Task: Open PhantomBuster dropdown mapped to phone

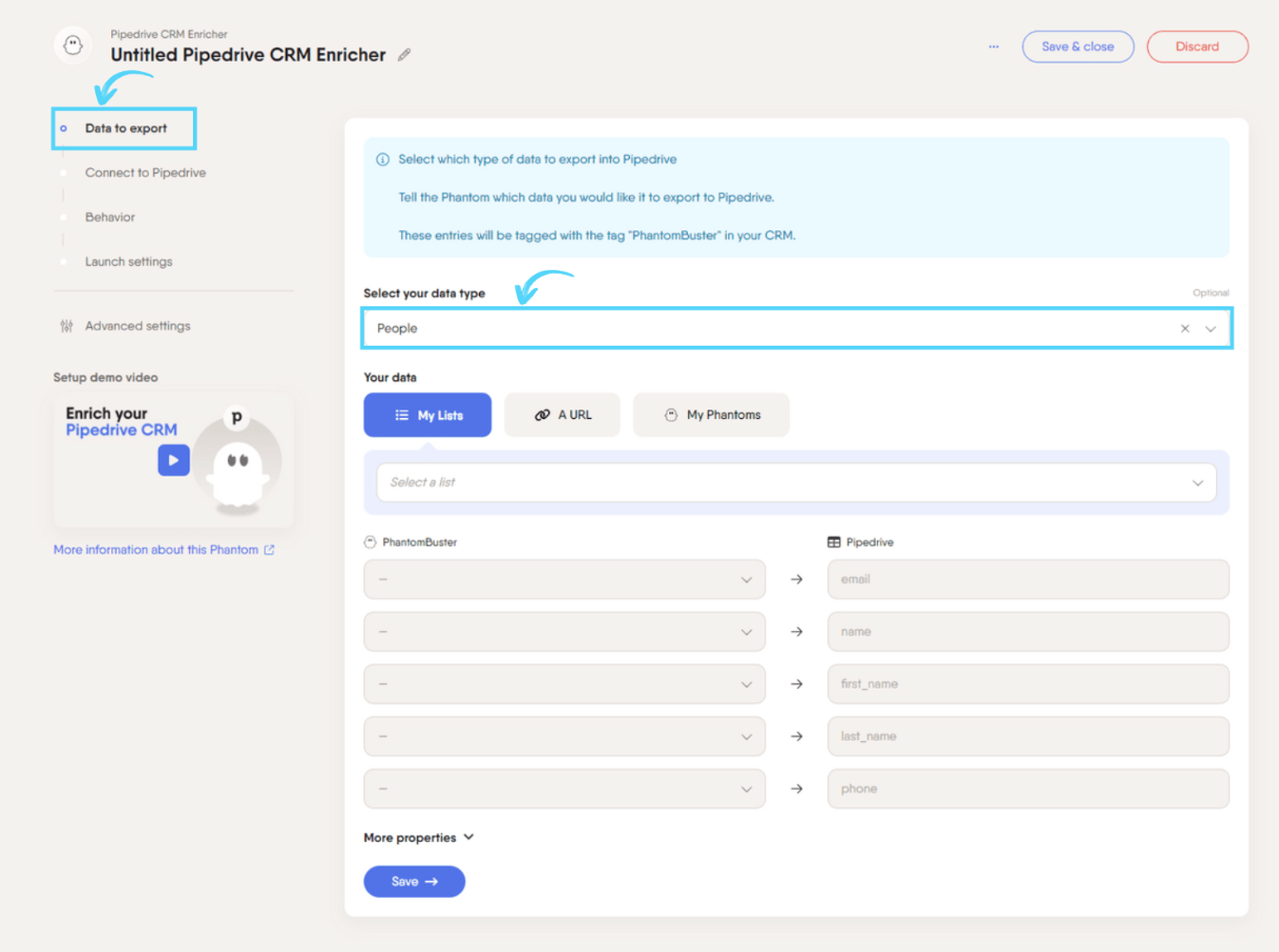Action: pos(564,789)
